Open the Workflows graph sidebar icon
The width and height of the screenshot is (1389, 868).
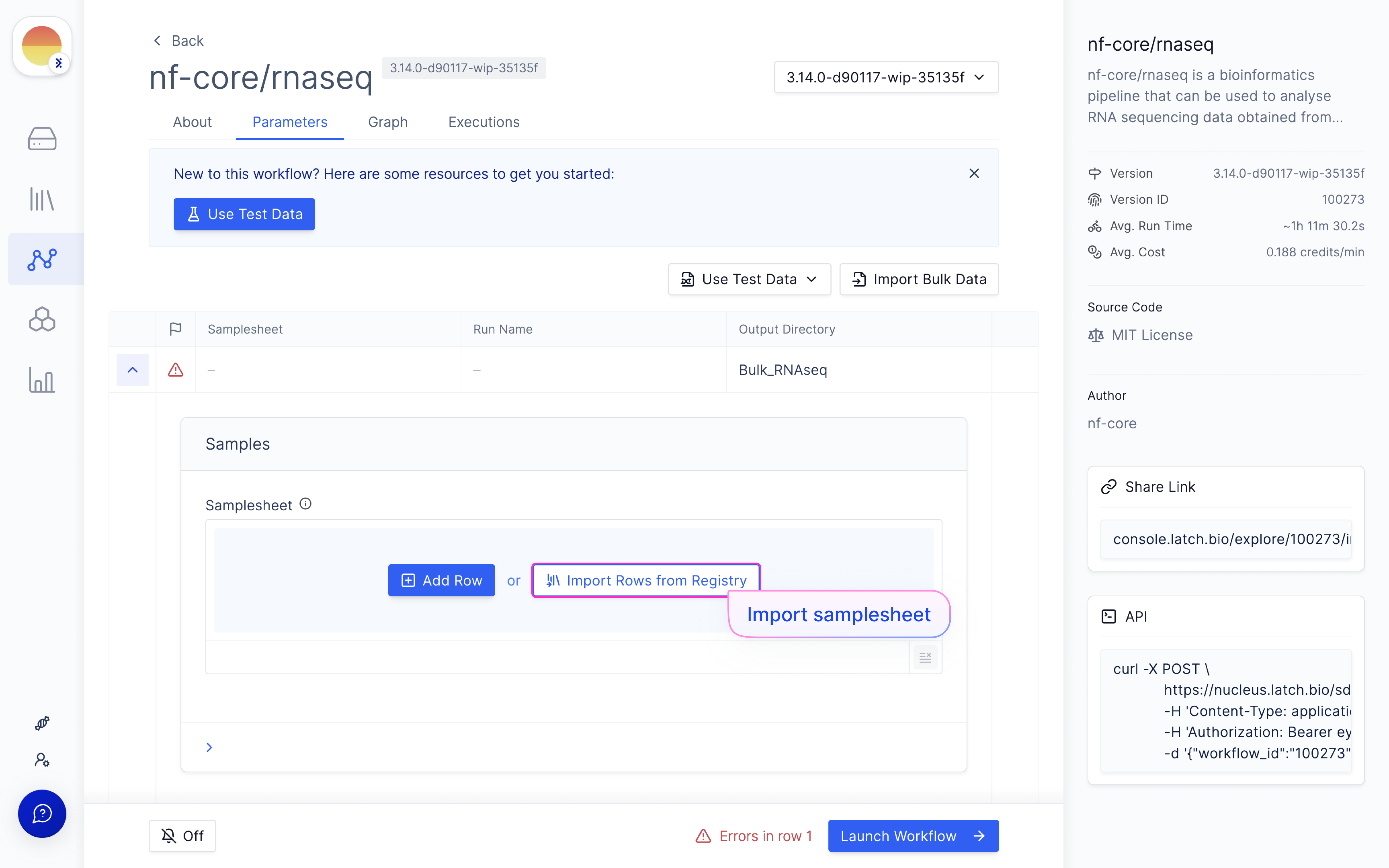click(x=42, y=260)
